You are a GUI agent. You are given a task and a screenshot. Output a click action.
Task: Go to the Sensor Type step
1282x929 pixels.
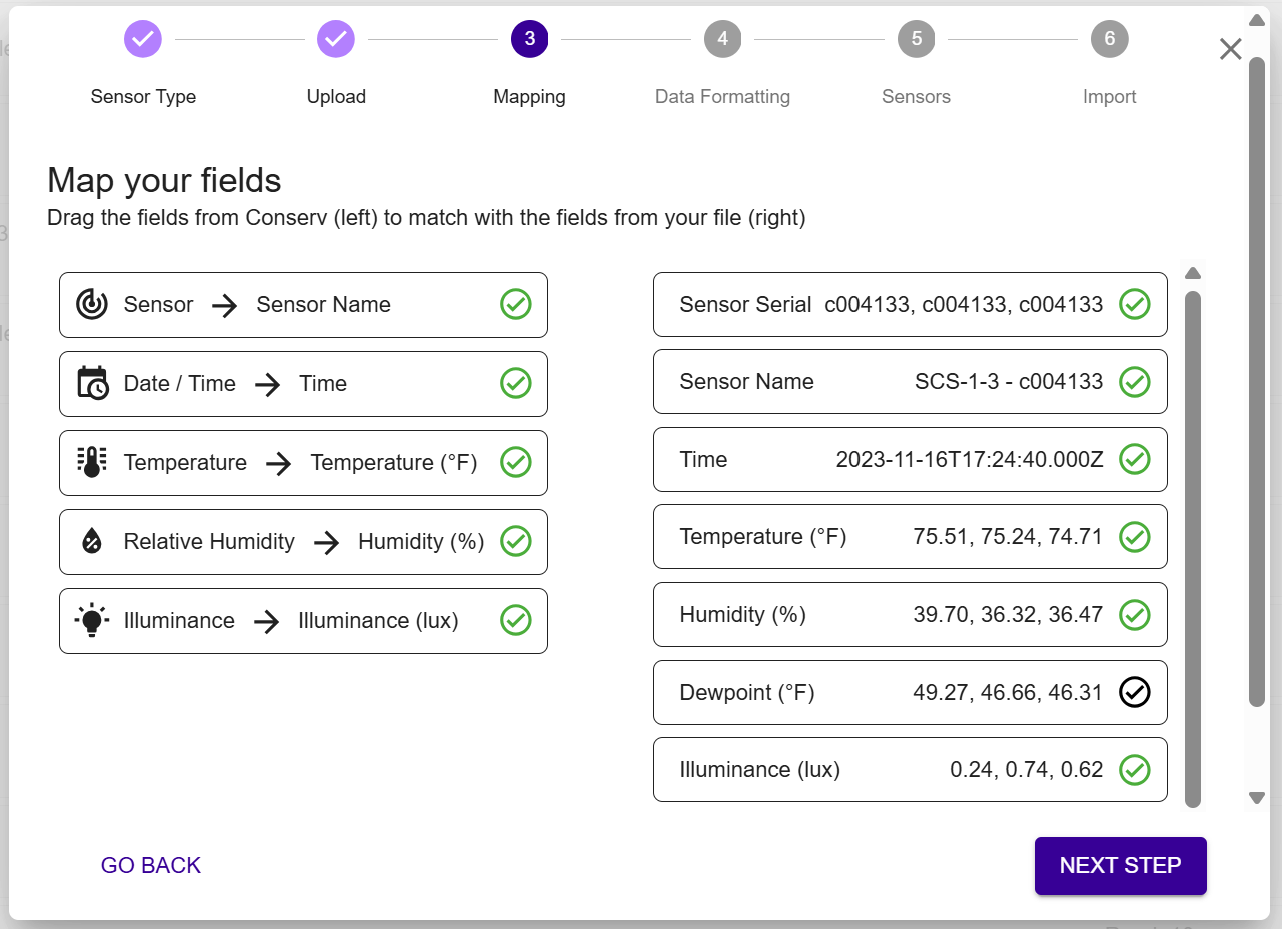coord(143,39)
